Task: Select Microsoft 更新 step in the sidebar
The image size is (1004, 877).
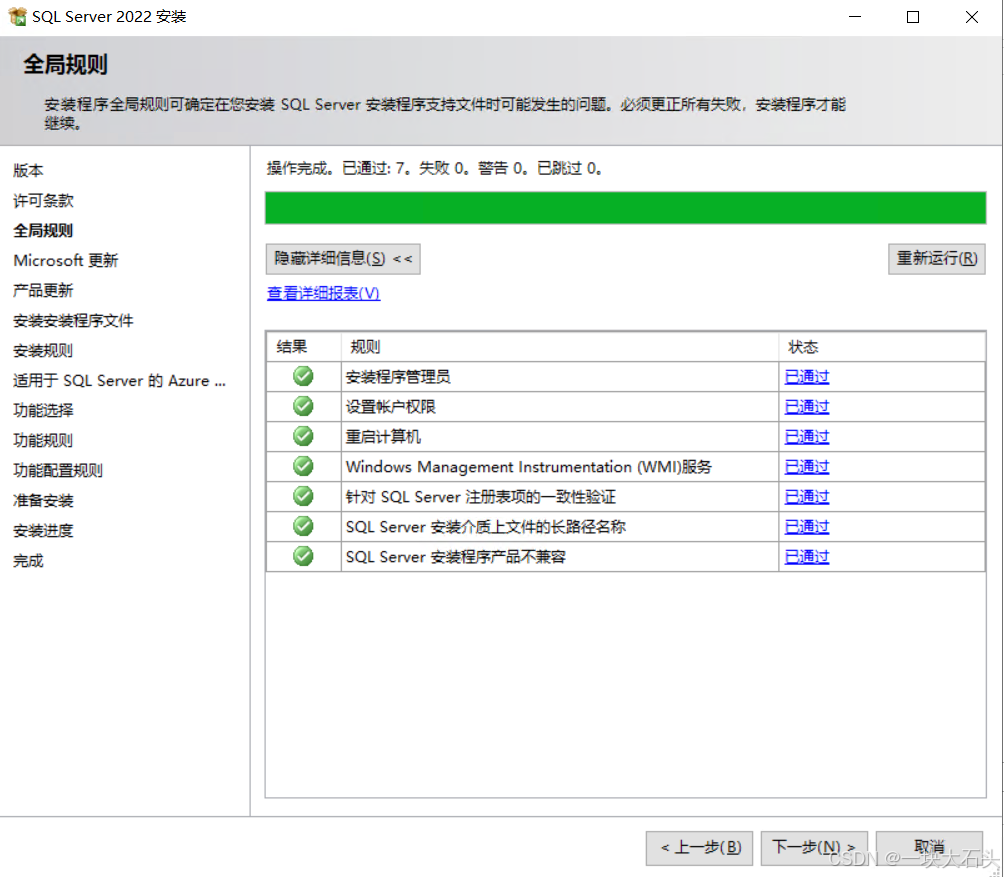Action: pos(66,261)
